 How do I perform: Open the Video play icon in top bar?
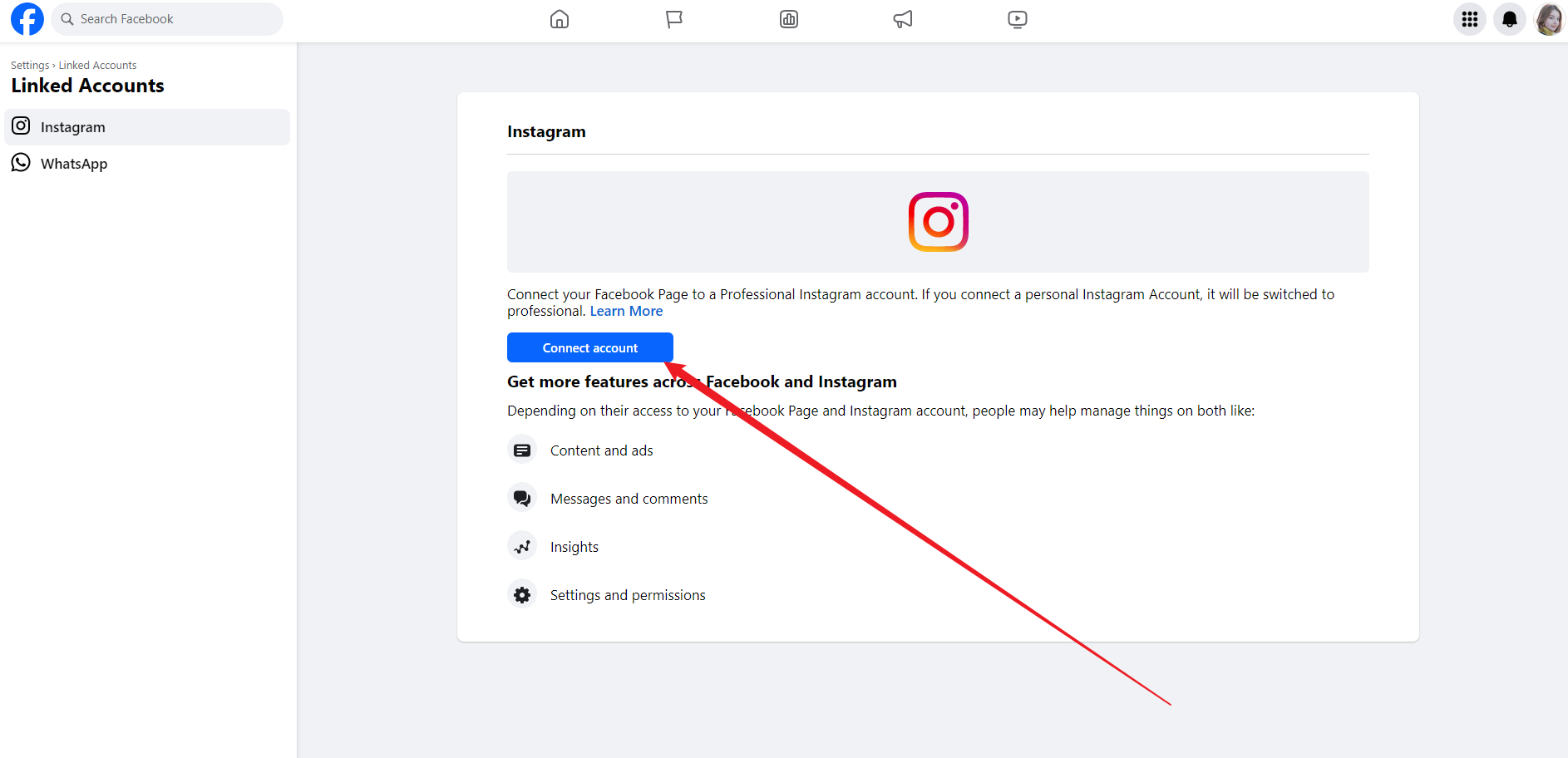pos(1018,19)
